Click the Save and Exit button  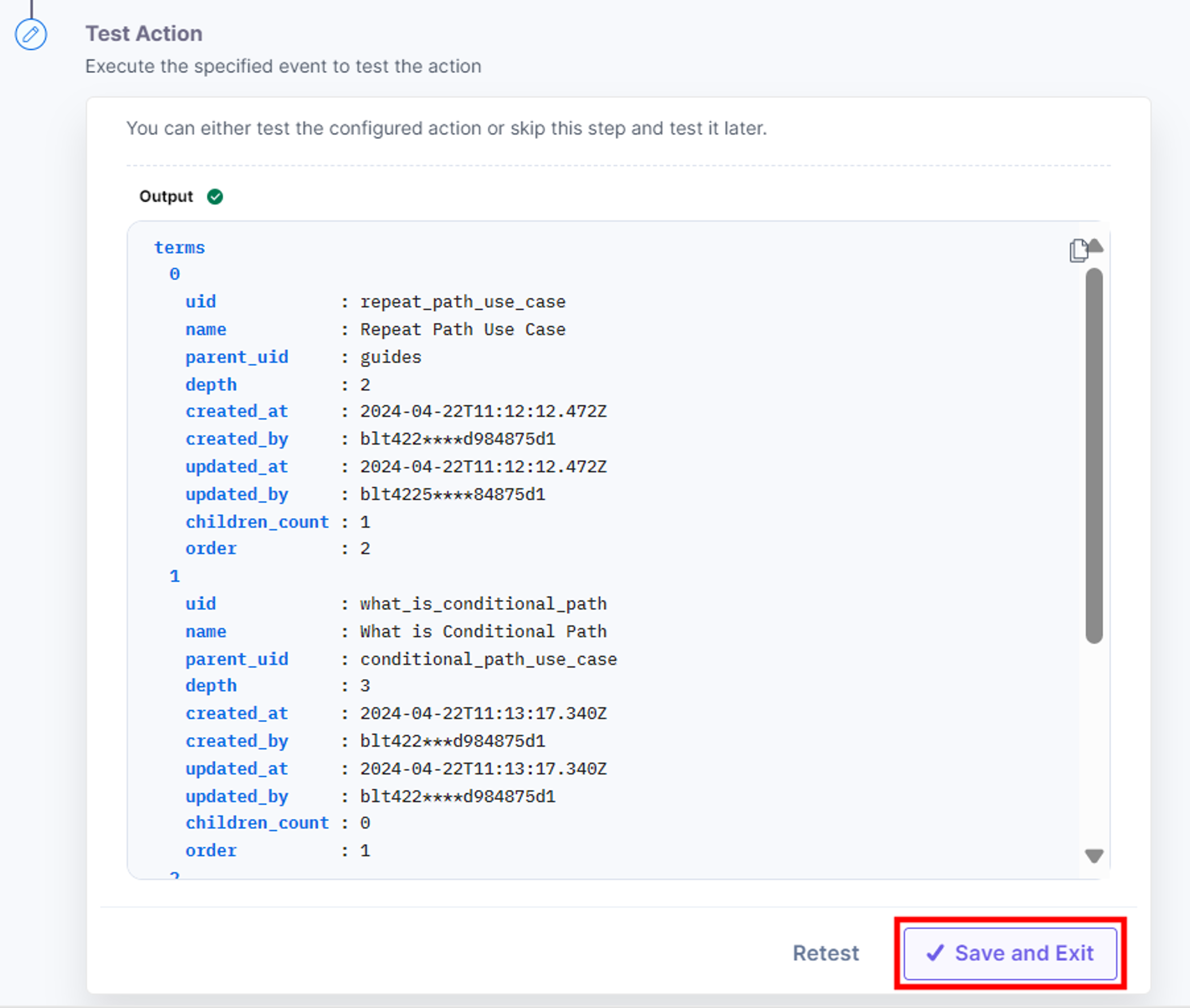coord(1010,953)
